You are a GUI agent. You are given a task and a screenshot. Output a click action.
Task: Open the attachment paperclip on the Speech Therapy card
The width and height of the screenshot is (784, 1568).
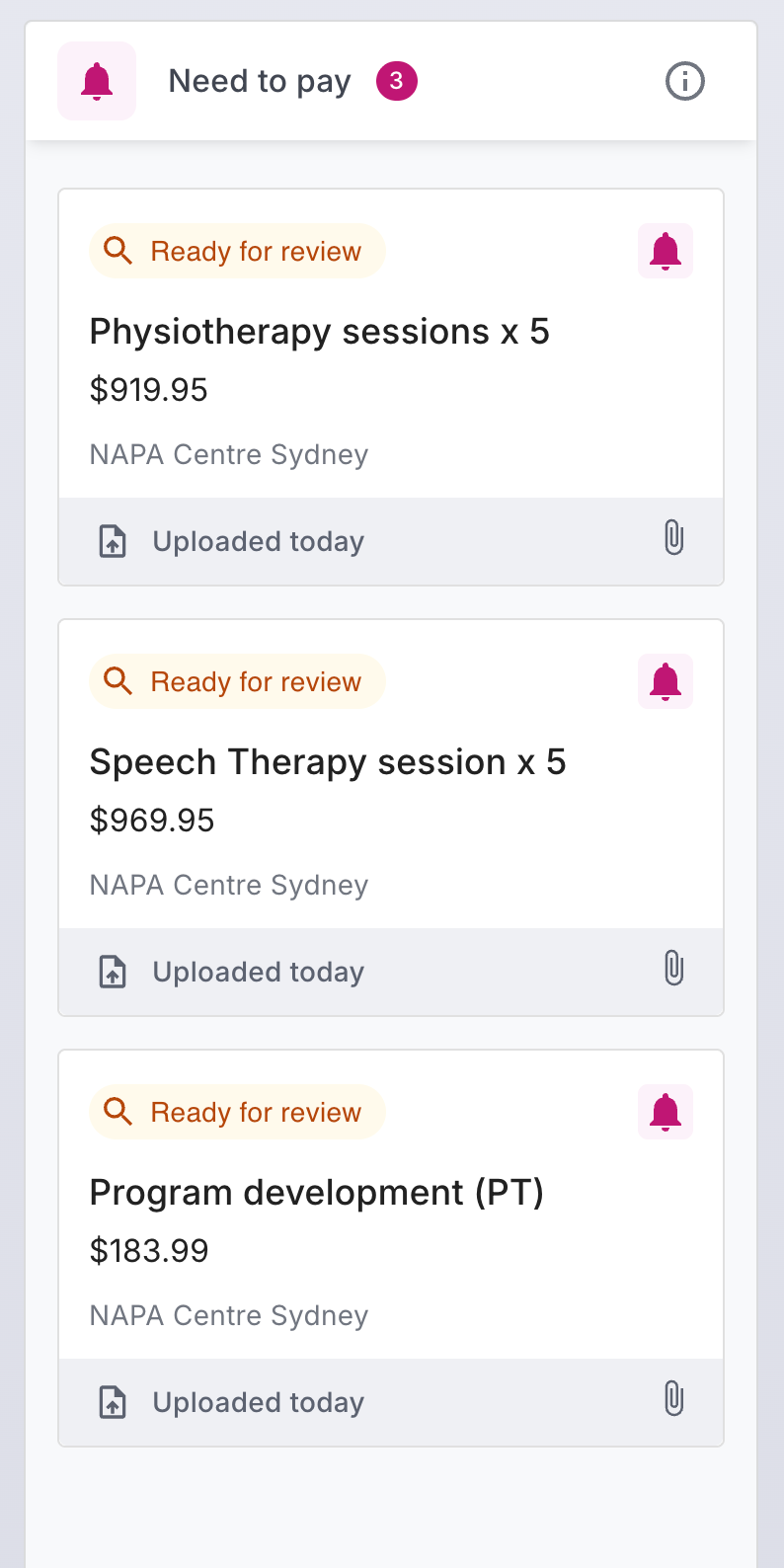coord(673,969)
